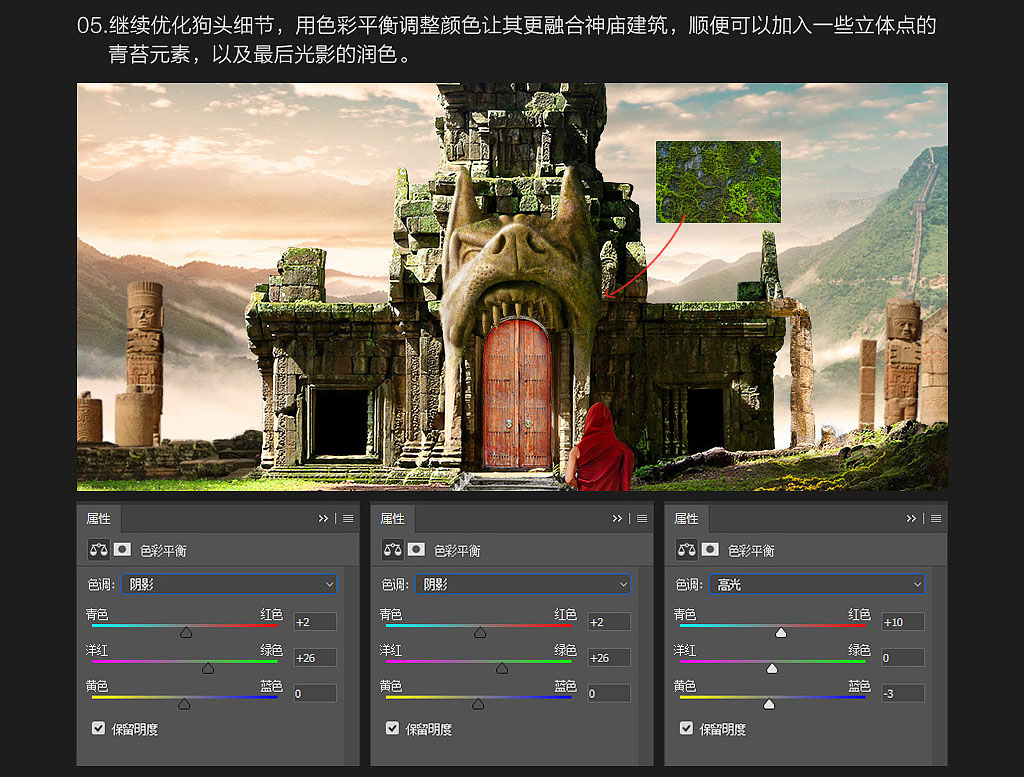The height and width of the screenshot is (777, 1024).
Task: Collapse middle panel with double-arrow icon
Action: [616, 518]
